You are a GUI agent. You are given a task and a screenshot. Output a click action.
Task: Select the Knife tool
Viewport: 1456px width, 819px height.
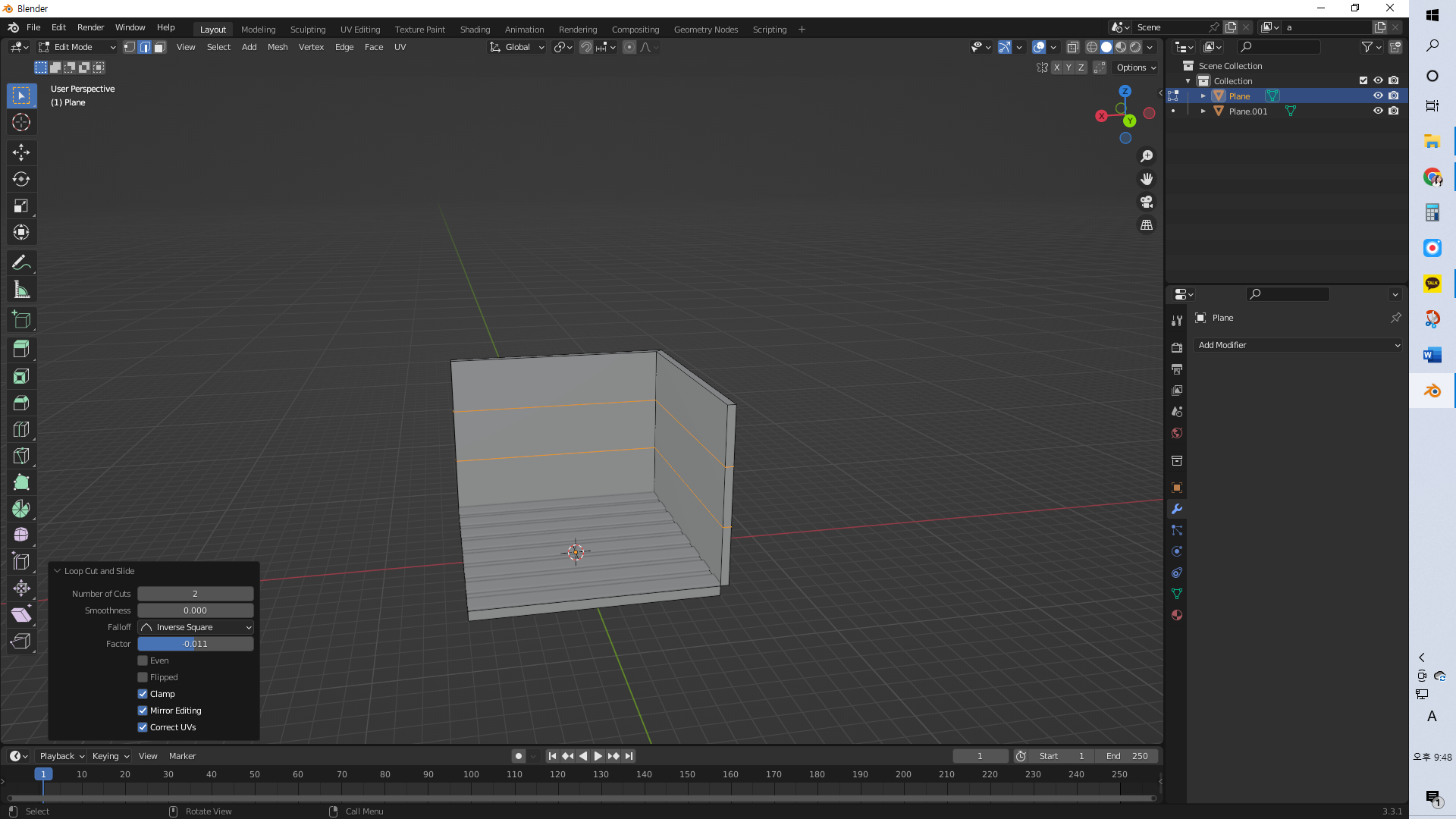(x=21, y=456)
